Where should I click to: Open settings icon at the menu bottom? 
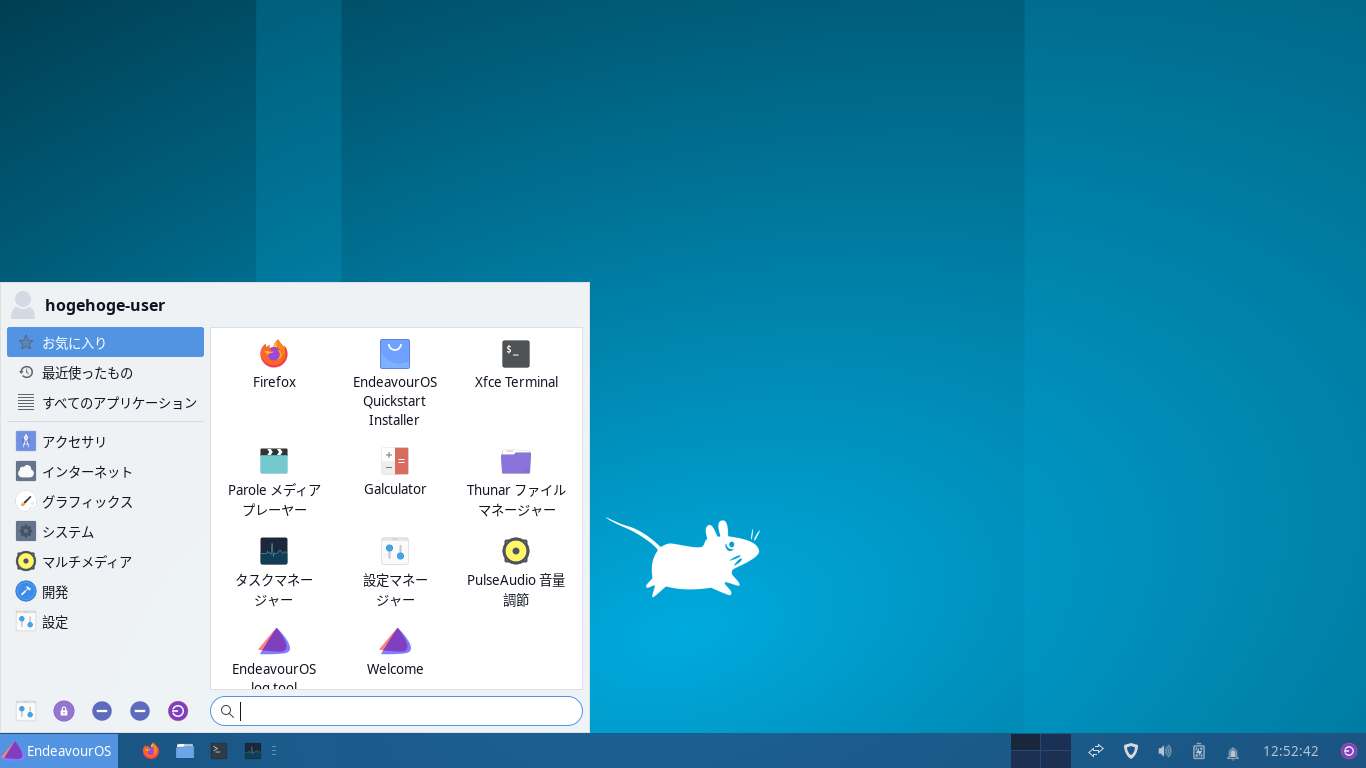26,711
